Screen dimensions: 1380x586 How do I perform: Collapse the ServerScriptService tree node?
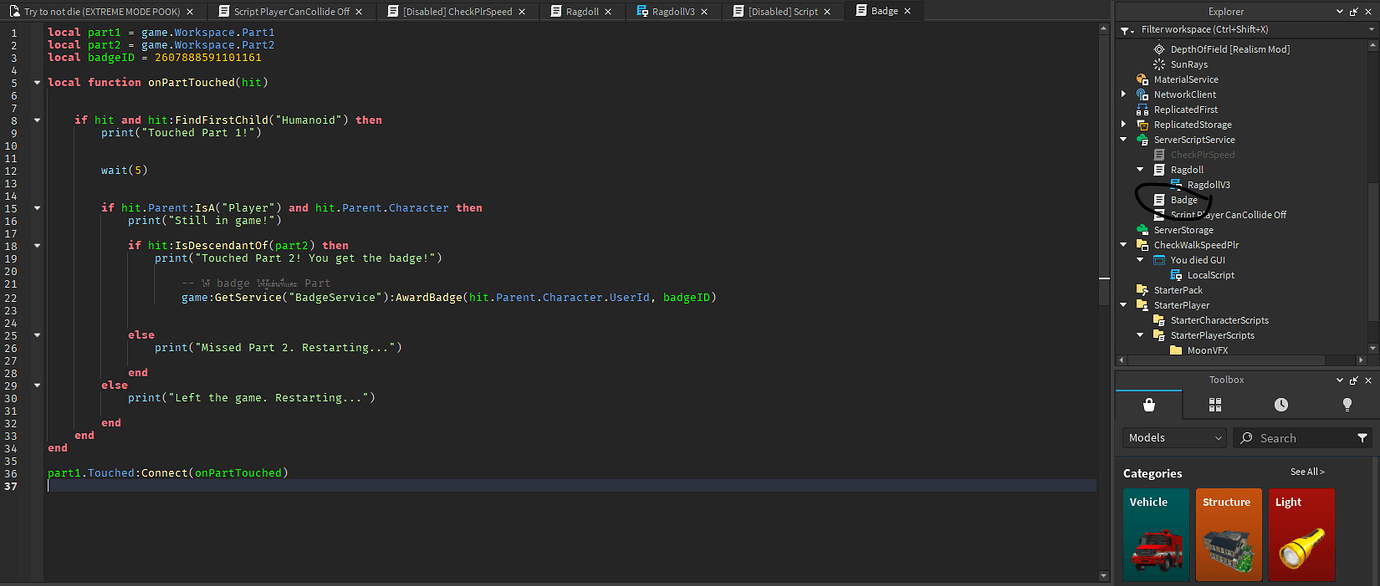(x=1123, y=139)
